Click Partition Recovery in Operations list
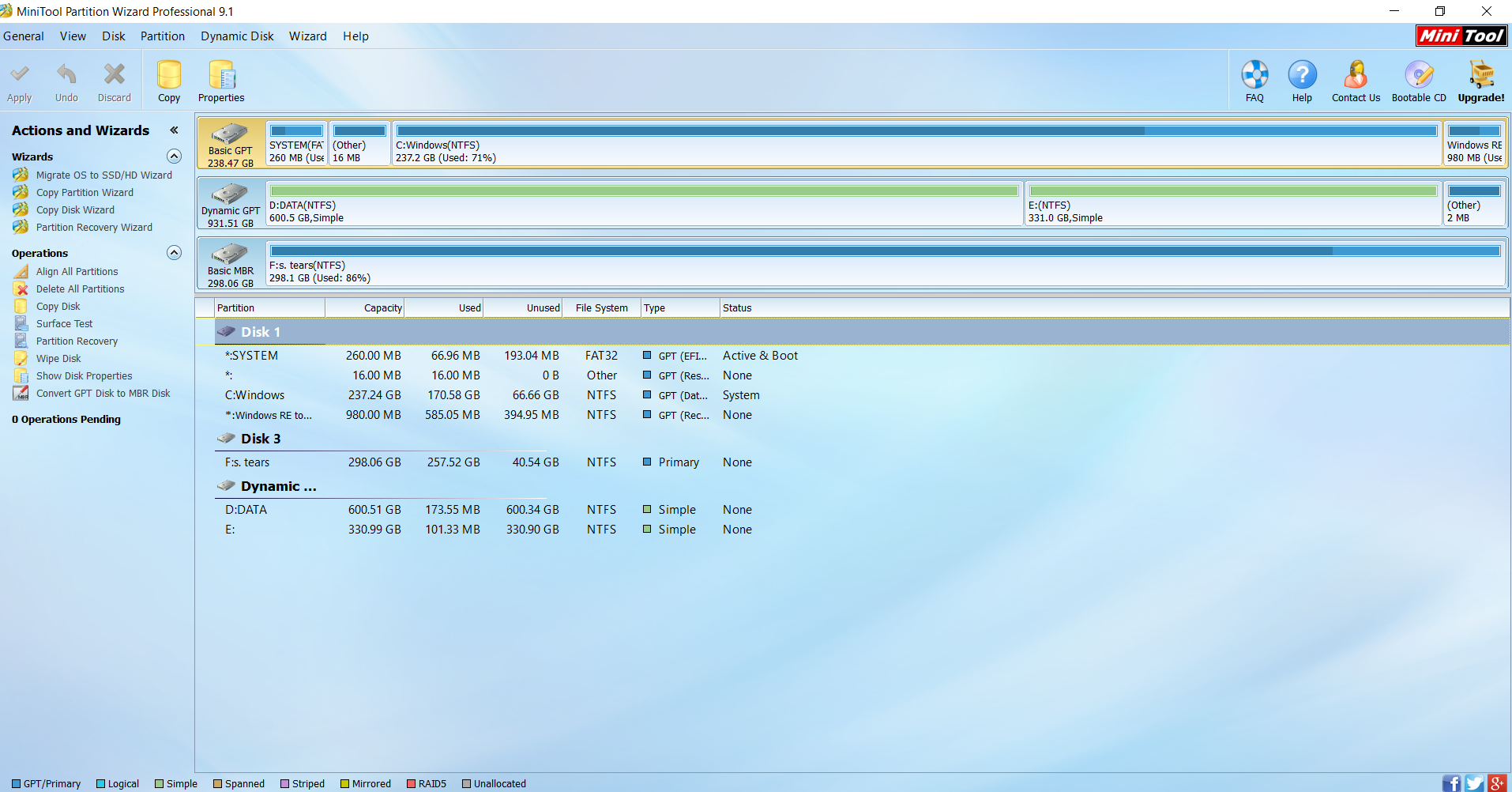Screen dimensions: 1512x792 point(77,341)
